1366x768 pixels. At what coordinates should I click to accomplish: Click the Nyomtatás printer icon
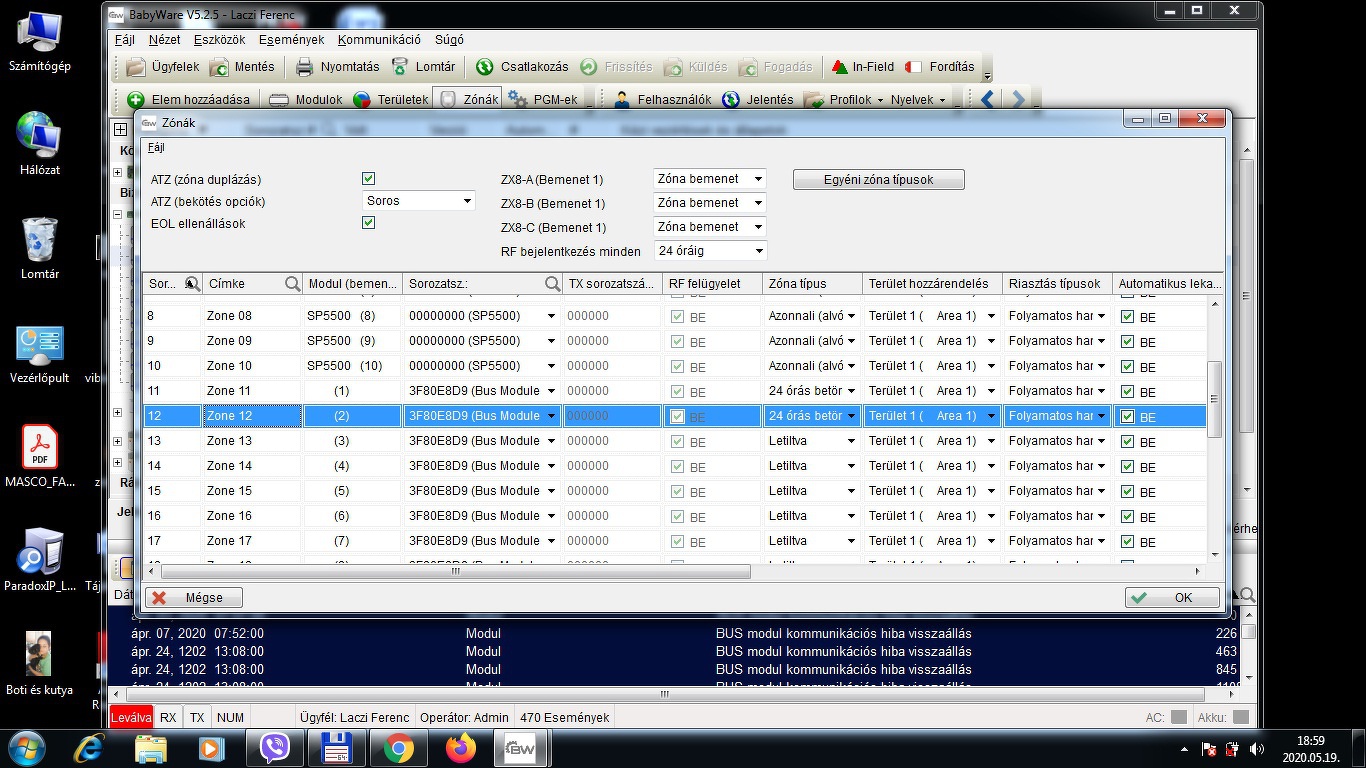point(304,67)
